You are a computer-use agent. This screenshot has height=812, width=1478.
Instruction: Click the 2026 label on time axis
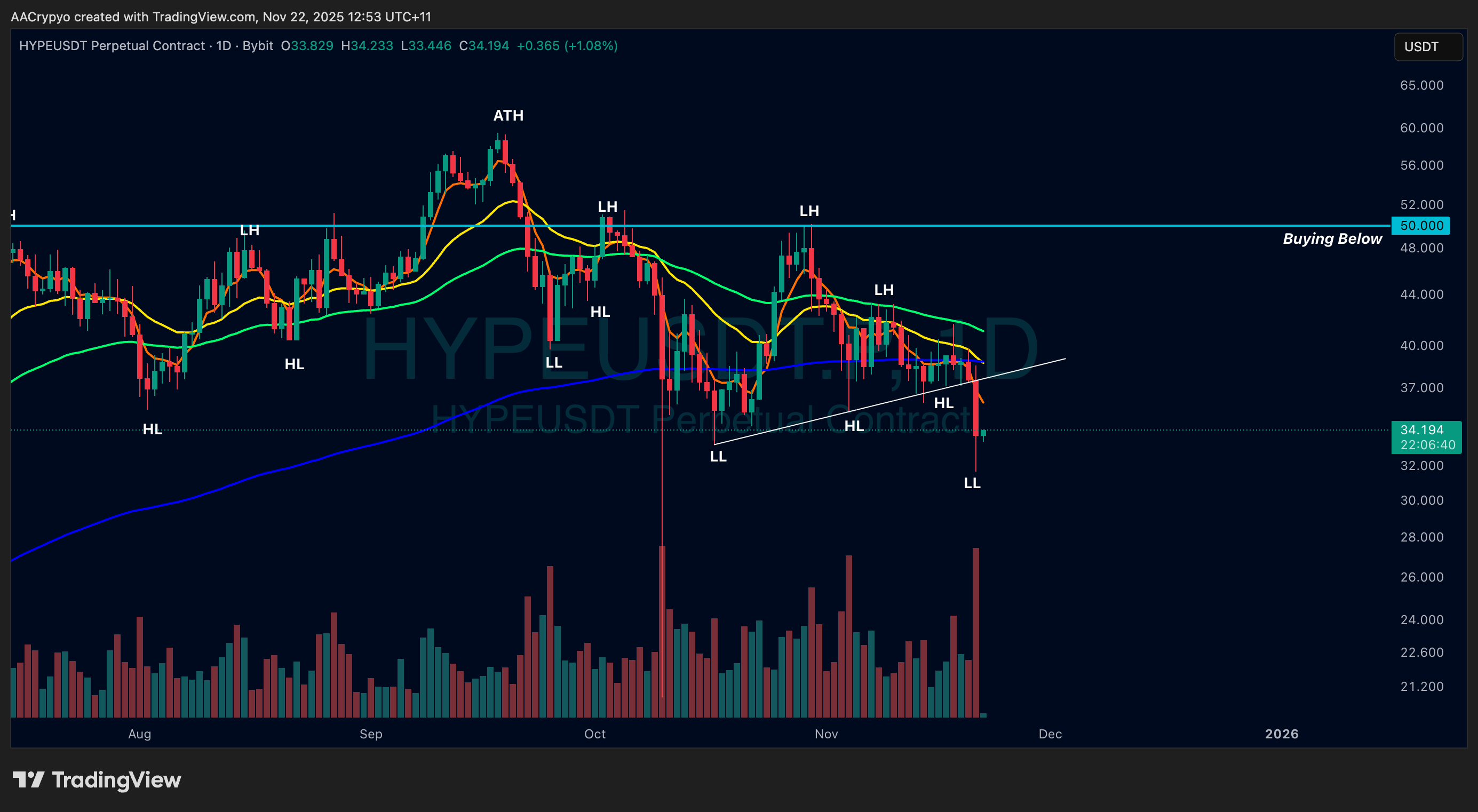point(1281,734)
